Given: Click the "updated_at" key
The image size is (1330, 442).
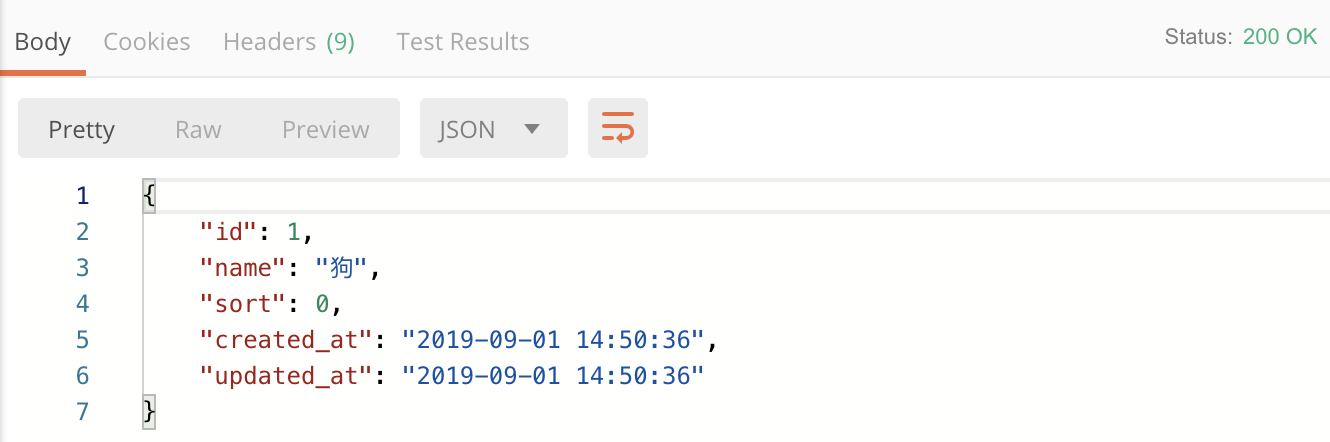Looking at the screenshot, I should (287, 375).
